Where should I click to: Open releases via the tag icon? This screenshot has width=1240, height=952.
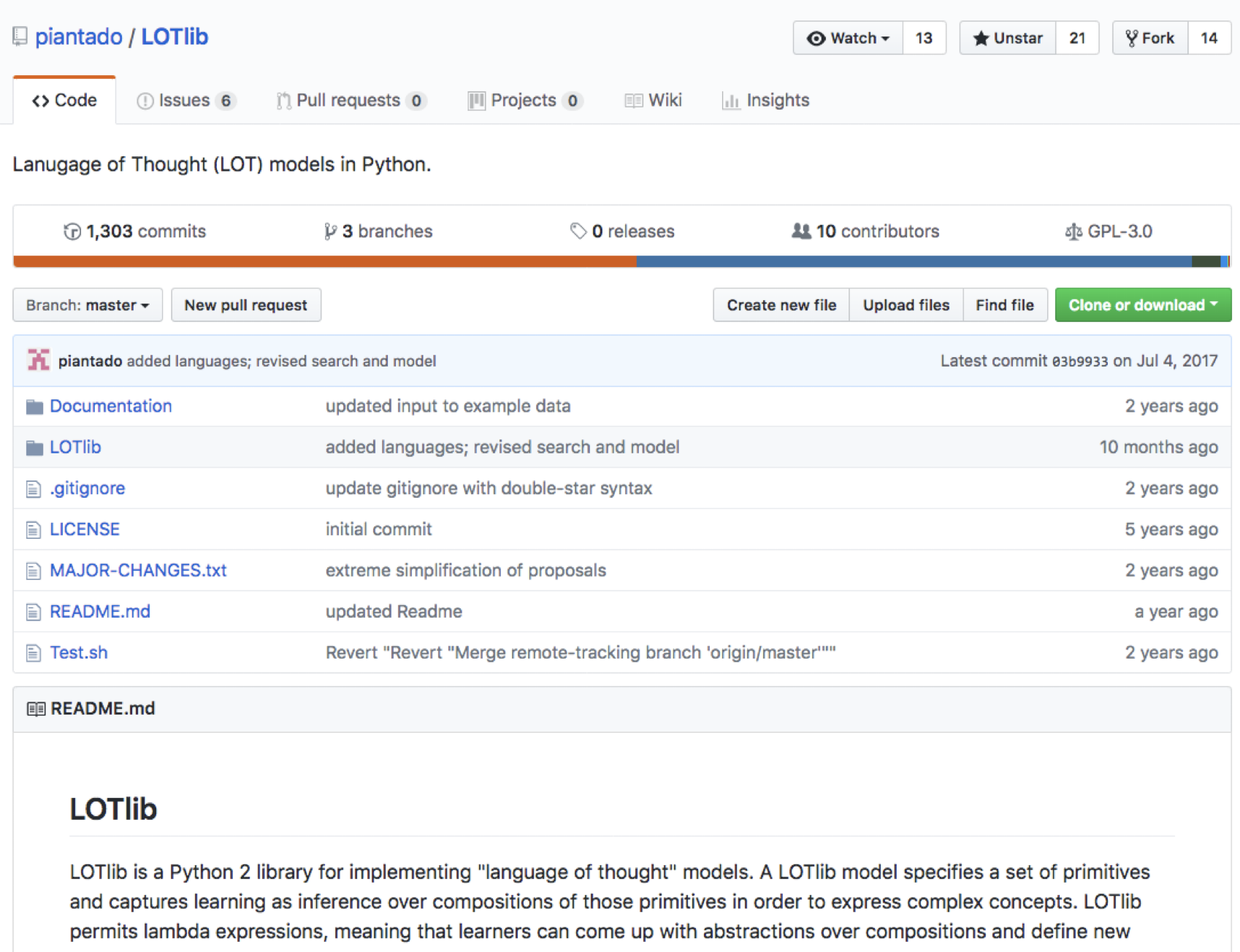(579, 231)
